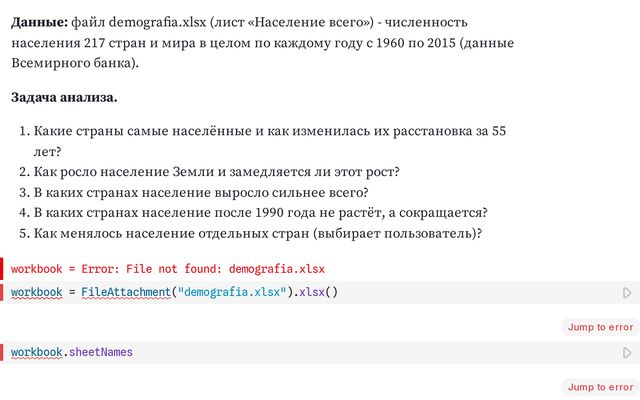This screenshot has width=640, height=400.
Task: Select list item on strongest population growth
Action: click(x=201, y=192)
